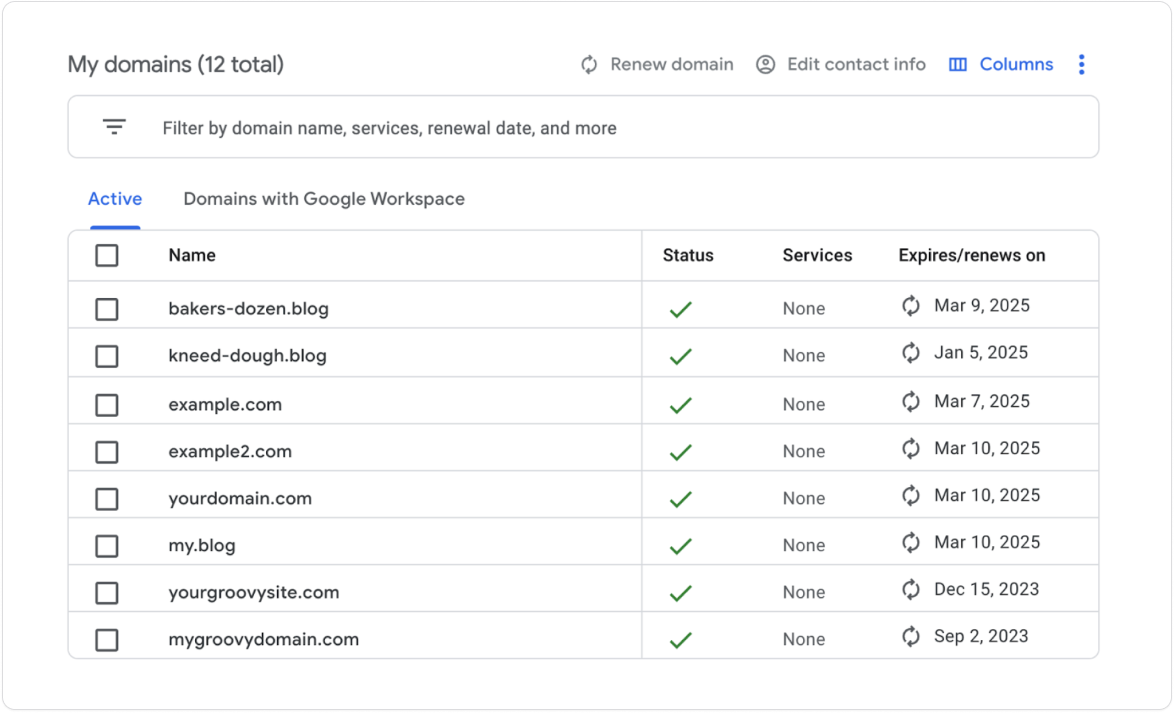
Task: Click status checkmark for example.com
Action: (681, 405)
